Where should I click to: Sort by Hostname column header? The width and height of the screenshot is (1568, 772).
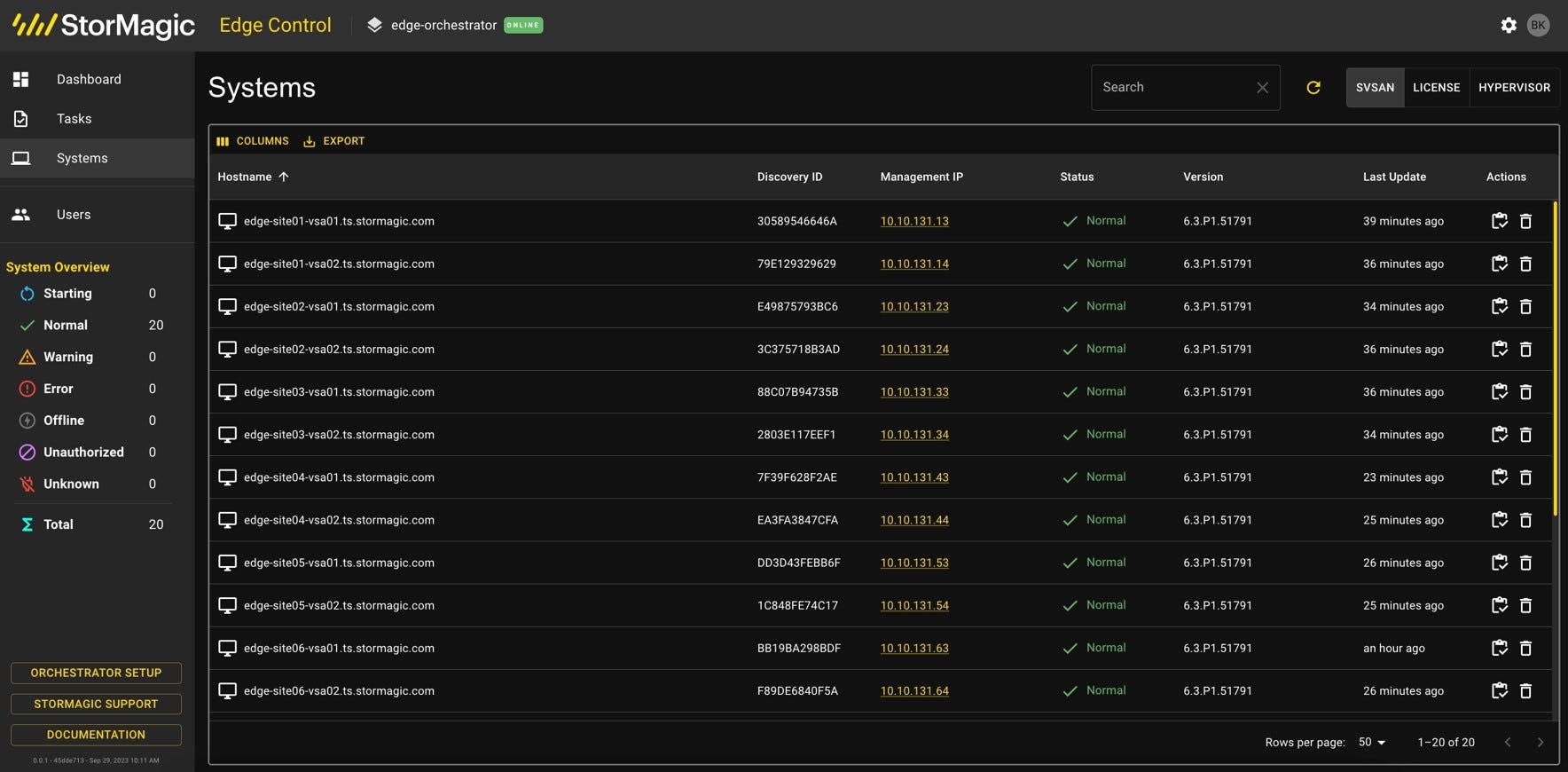(x=245, y=177)
